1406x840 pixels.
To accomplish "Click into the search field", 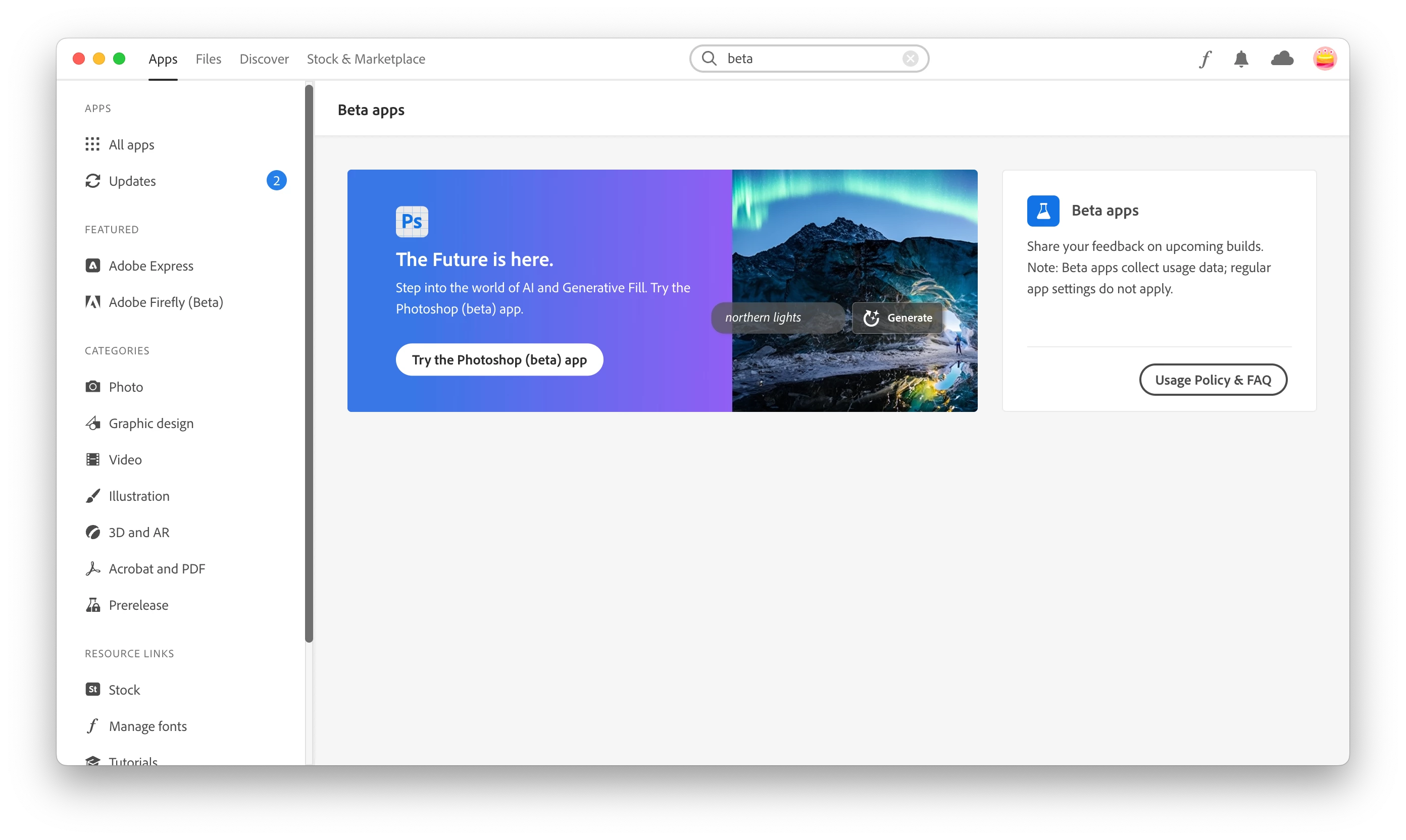I will coord(810,59).
